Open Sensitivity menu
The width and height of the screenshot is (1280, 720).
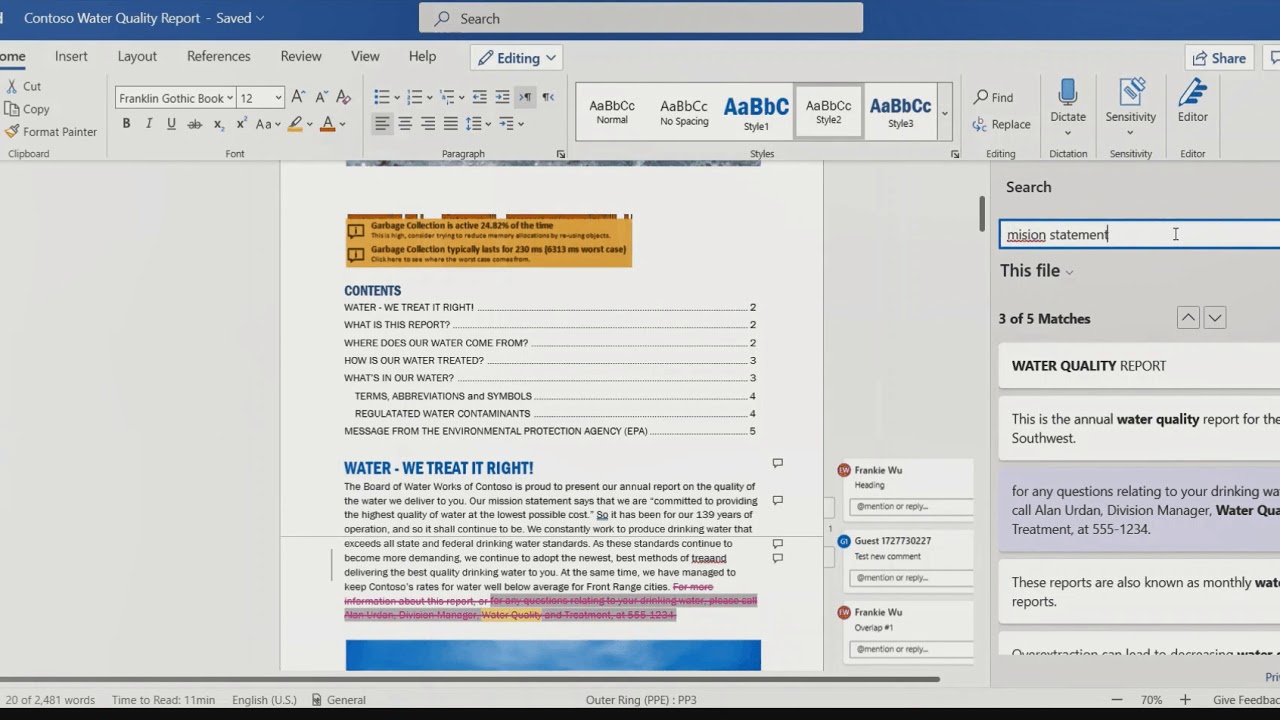[1131, 107]
